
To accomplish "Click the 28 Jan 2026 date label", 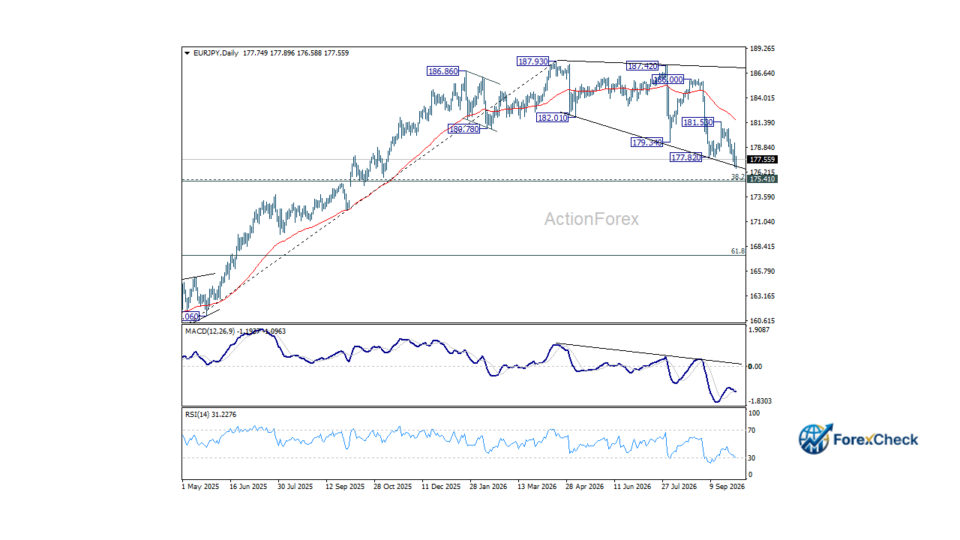I will 488,487.
